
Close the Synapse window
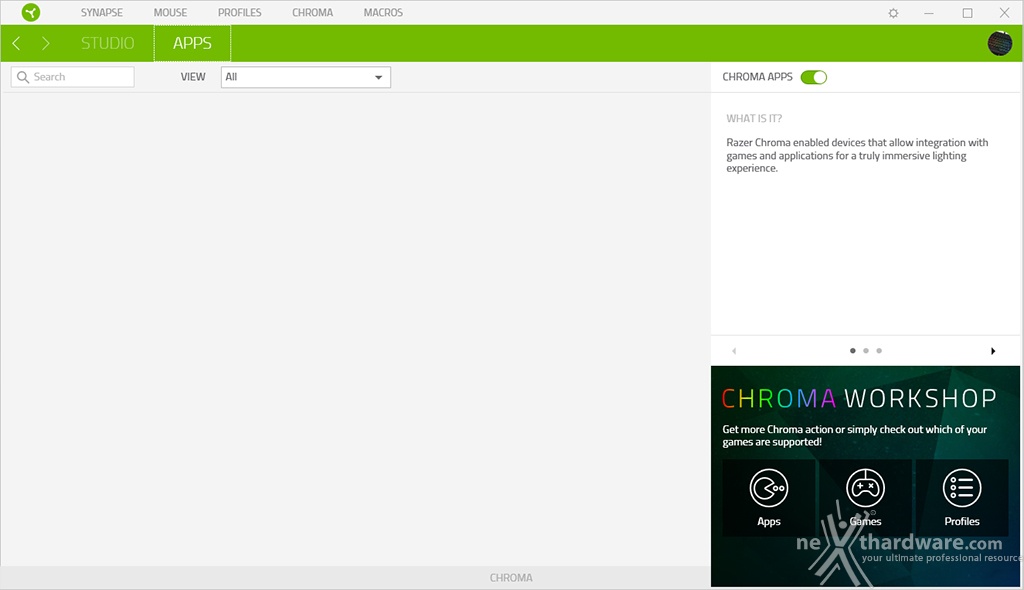pos(1004,13)
